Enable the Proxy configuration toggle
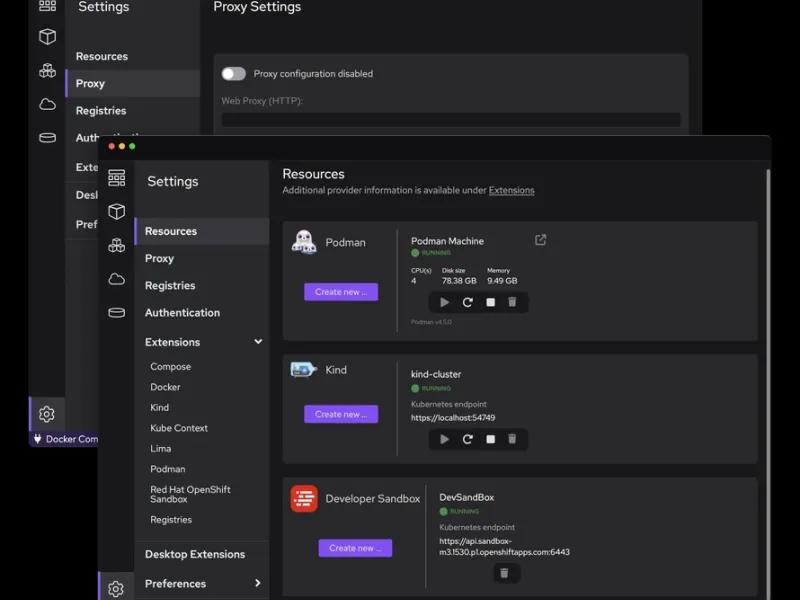Image resolution: width=800 pixels, height=600 pixels. (x=234, y=73)
